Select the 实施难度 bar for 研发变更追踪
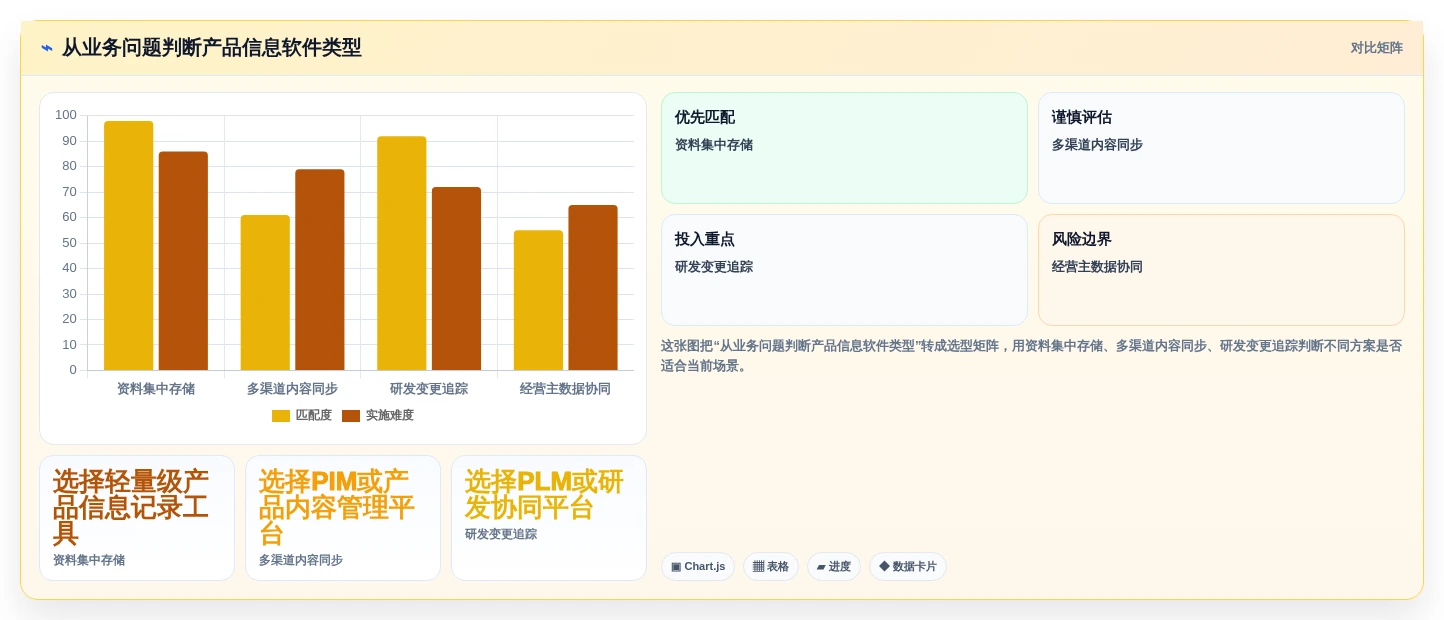Screen dimensions: 1444x620 point(456,279)
